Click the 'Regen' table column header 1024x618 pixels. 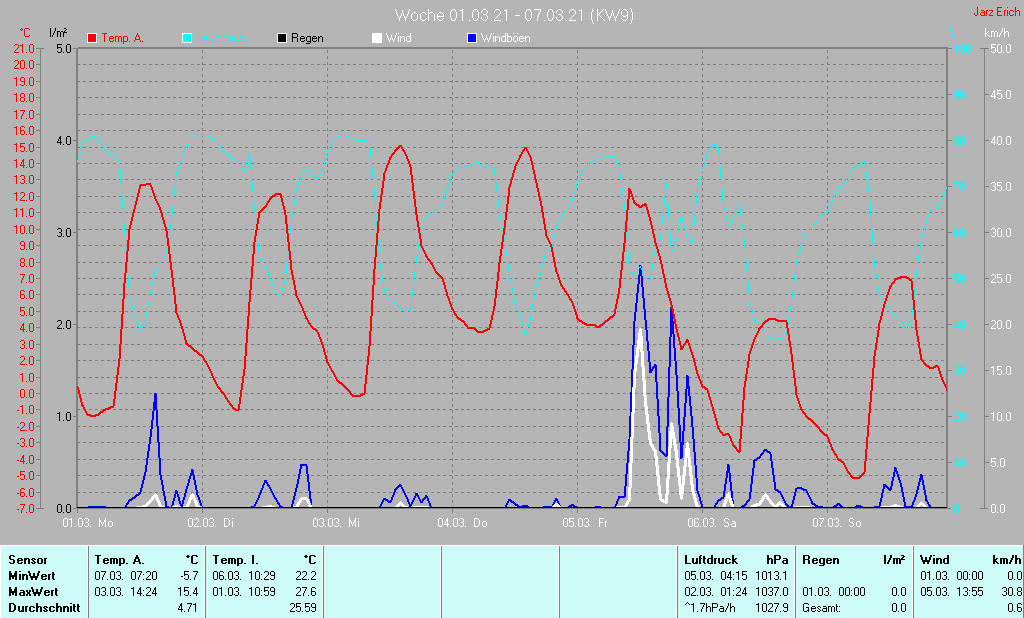pos(821,560)
